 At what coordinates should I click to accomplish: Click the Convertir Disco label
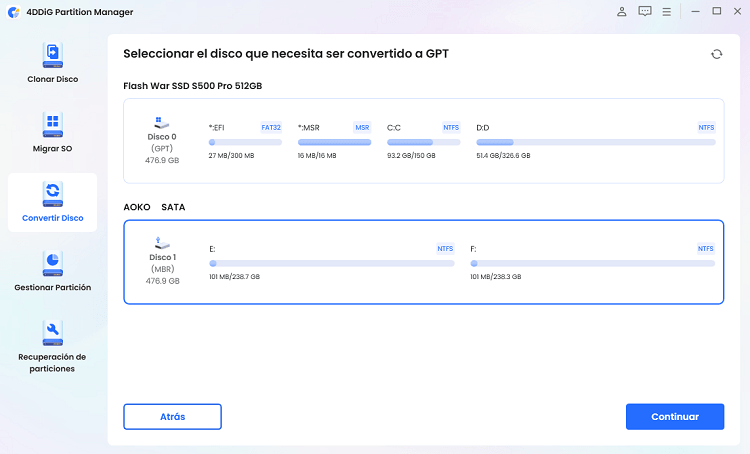tap(53, 218)
